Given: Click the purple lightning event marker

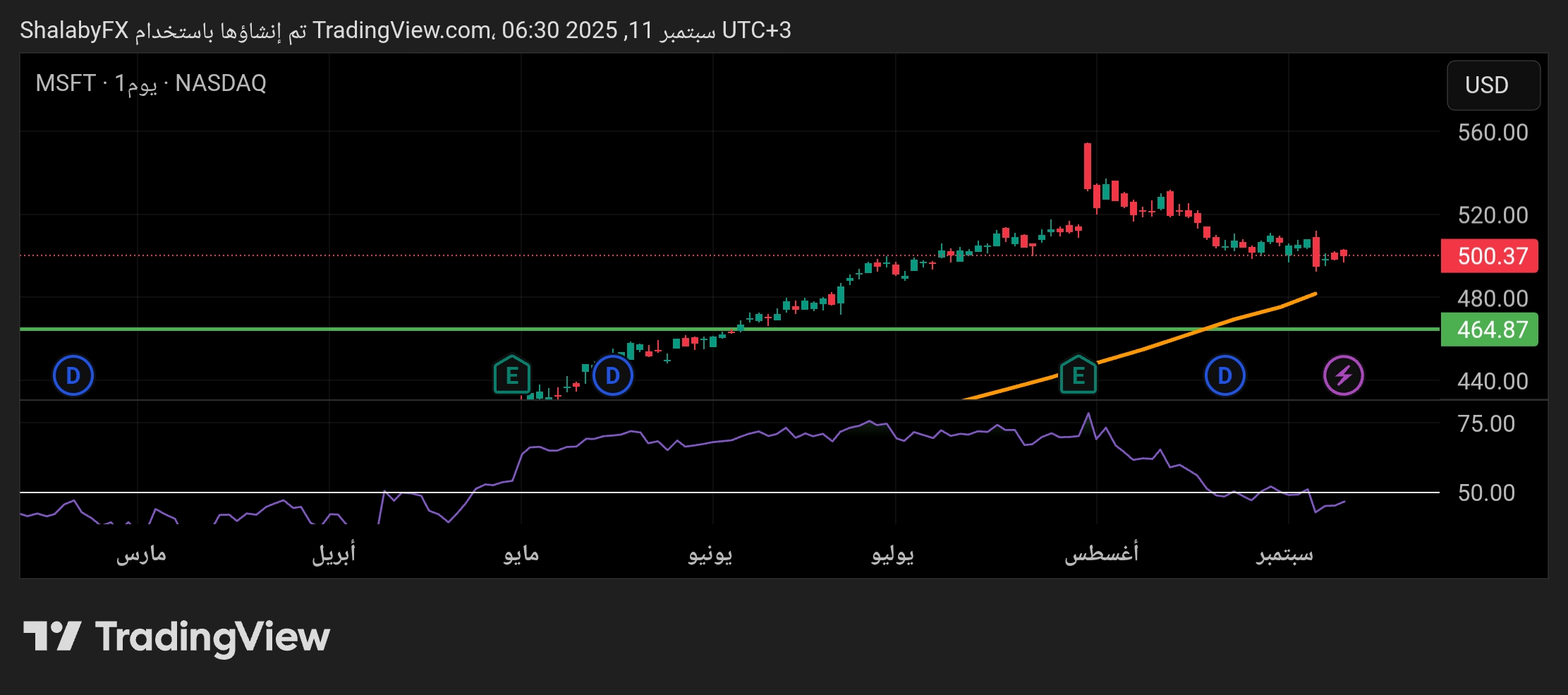Looking at the screenshot, I should 1344,375.
